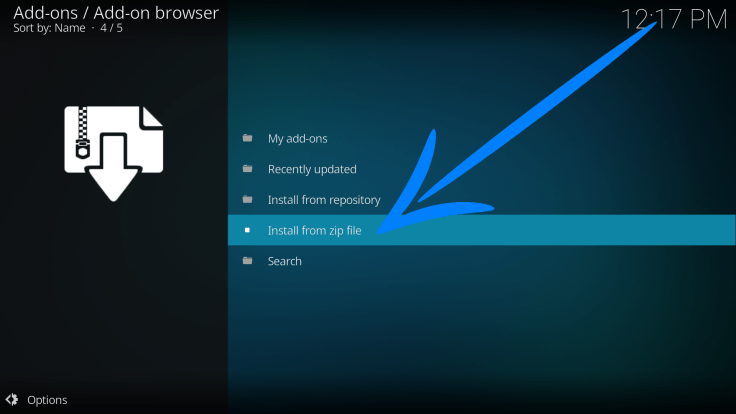Open the Options menu label
Screen dimensions: 736x414
tap(47, 400)
